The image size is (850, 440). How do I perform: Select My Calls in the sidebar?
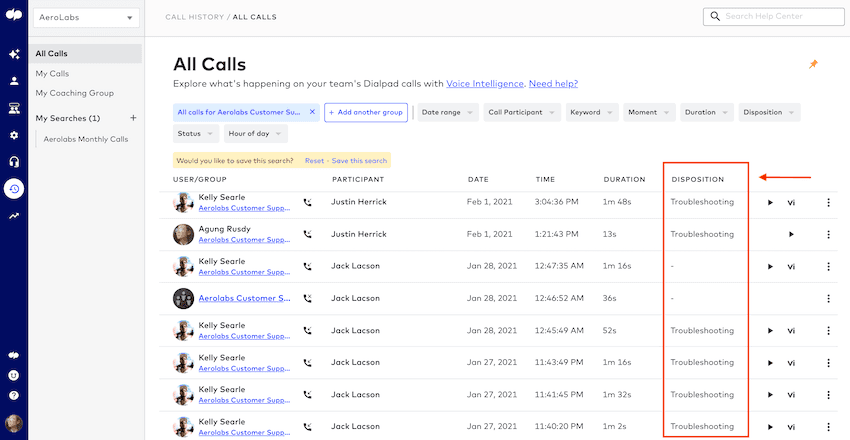point(53,73)
